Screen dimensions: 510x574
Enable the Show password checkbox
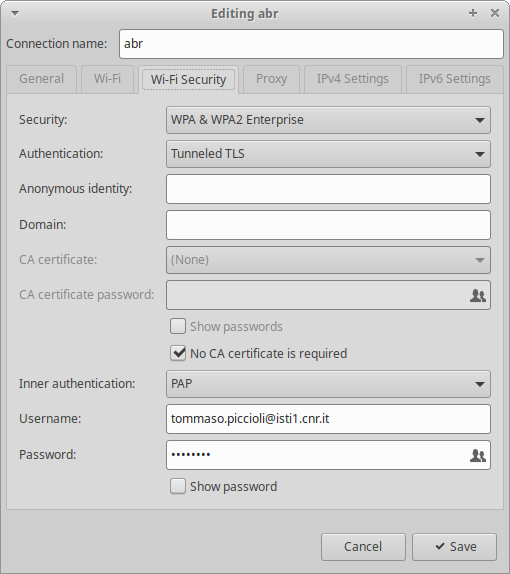178,487
